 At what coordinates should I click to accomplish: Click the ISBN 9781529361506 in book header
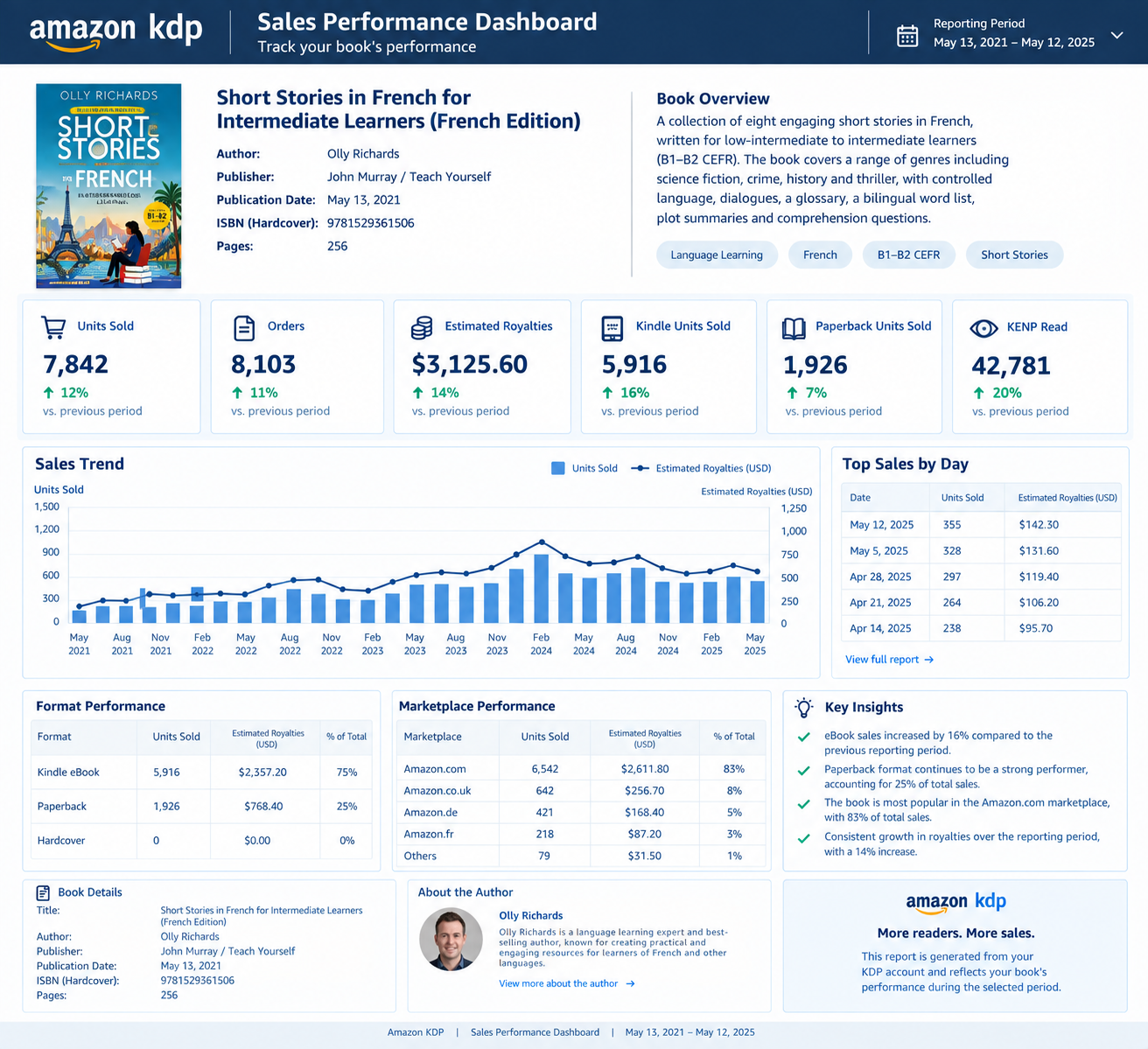coord(371,223)
